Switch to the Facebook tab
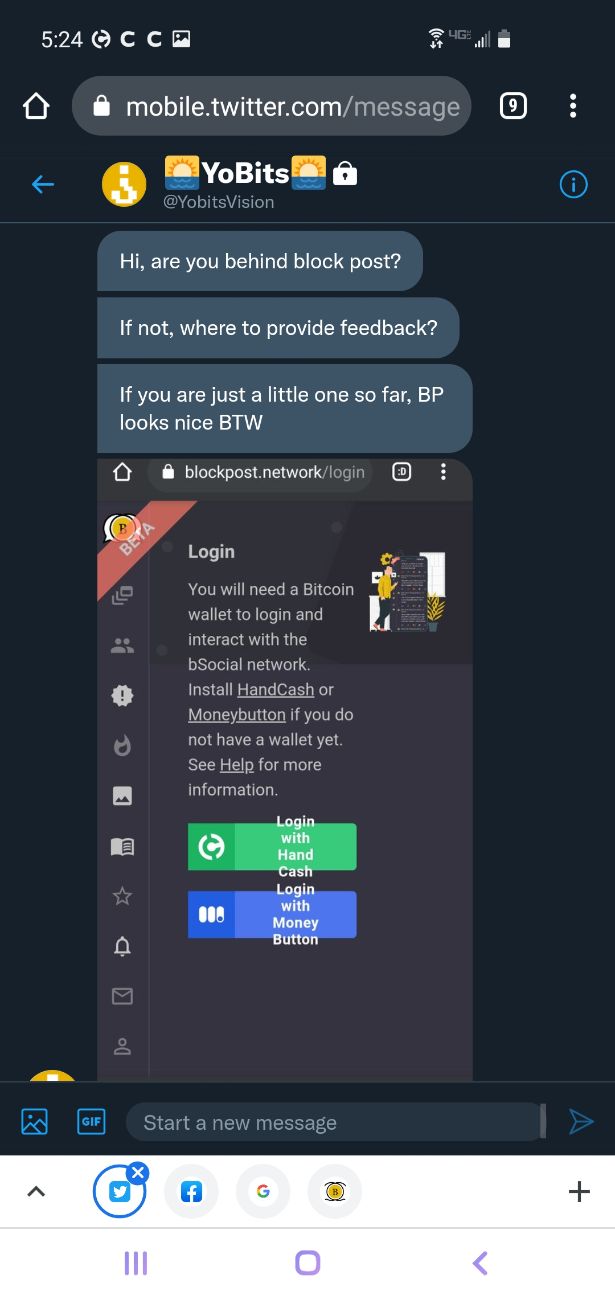Screen dimensions: 615x1299 point(191,1191)
